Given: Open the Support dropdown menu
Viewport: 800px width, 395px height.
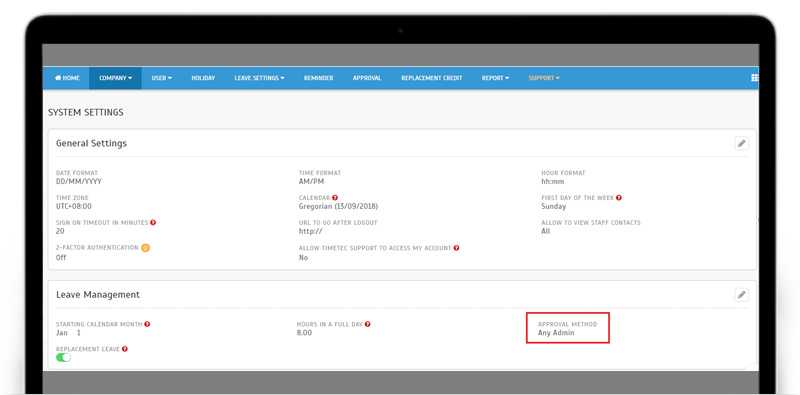Looking at the screenshot, I should pyautogui.click(x=544, y=78).
